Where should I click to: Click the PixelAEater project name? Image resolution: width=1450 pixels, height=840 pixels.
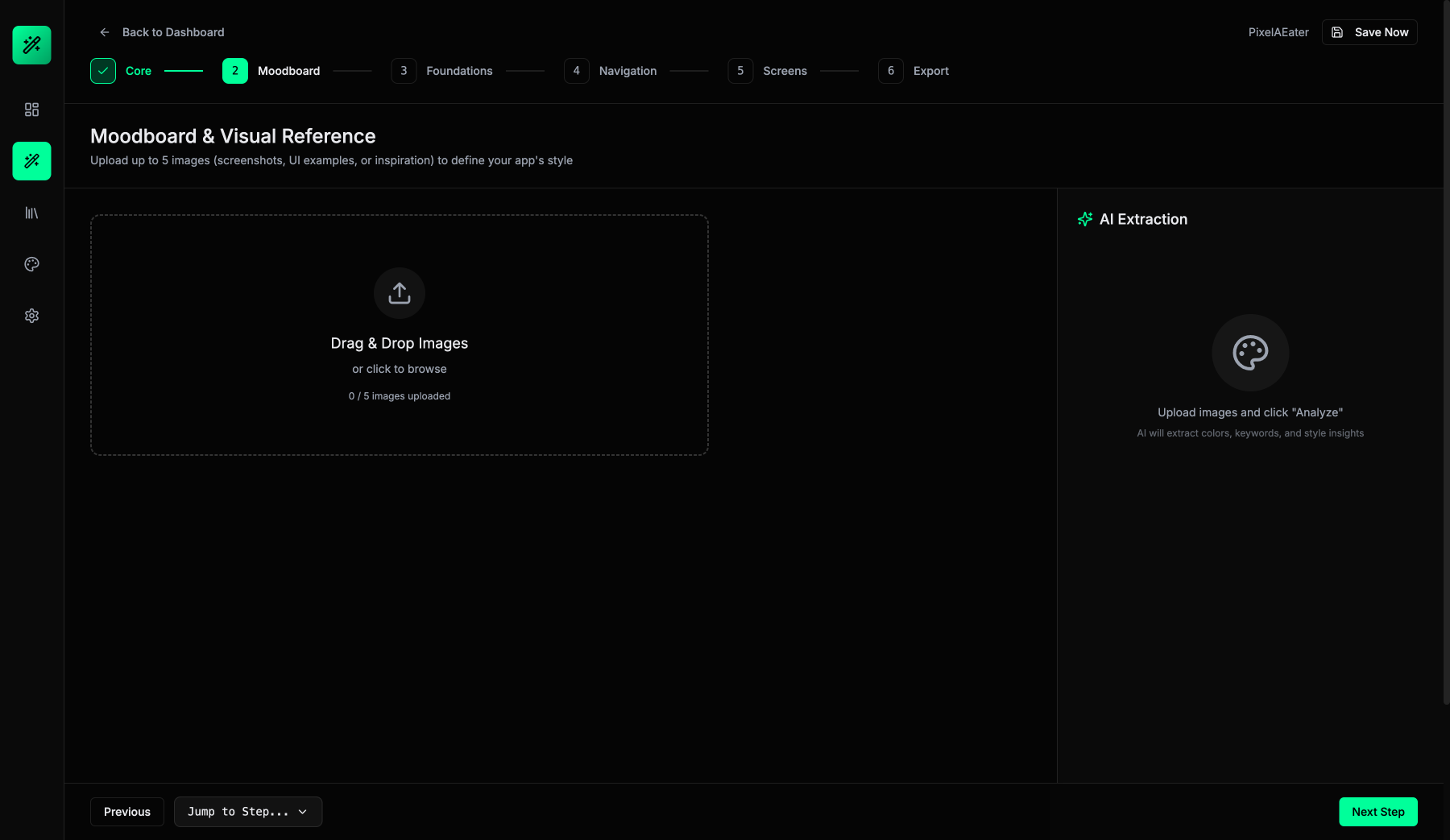coord(1278,32)
